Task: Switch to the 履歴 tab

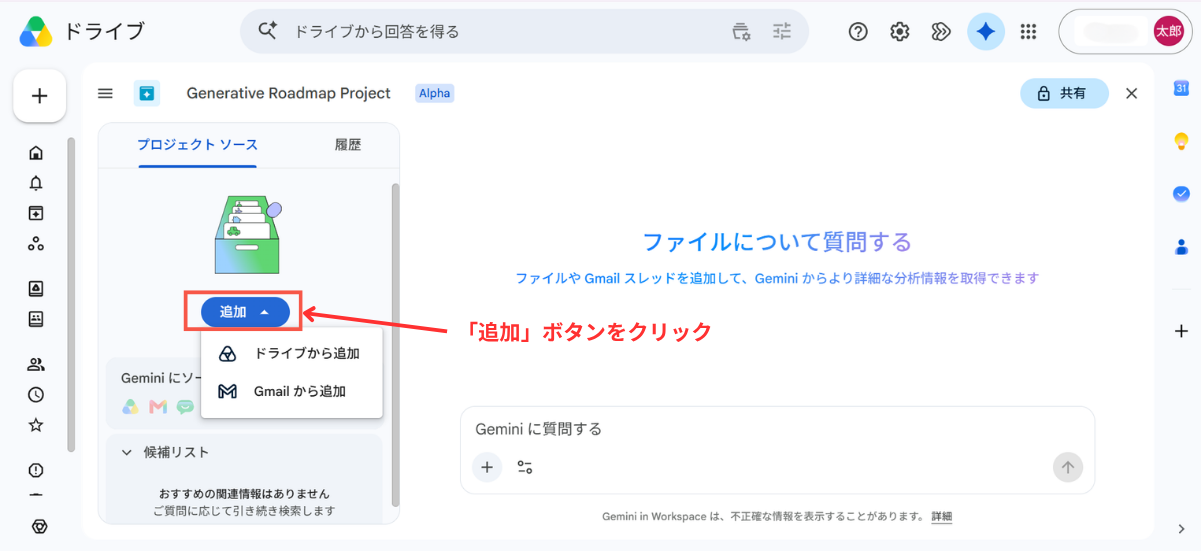Action: pos(348,145)
